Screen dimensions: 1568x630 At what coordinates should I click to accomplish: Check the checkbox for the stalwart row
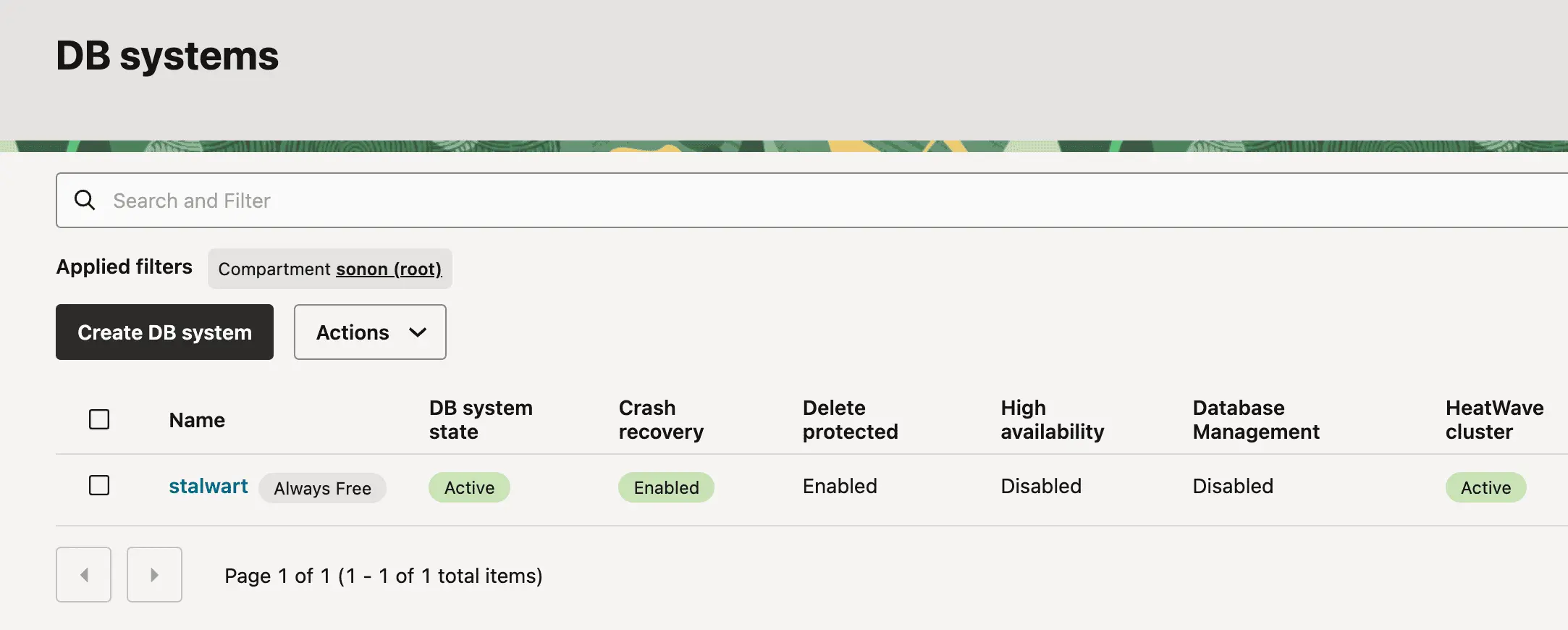click(99, 485)
